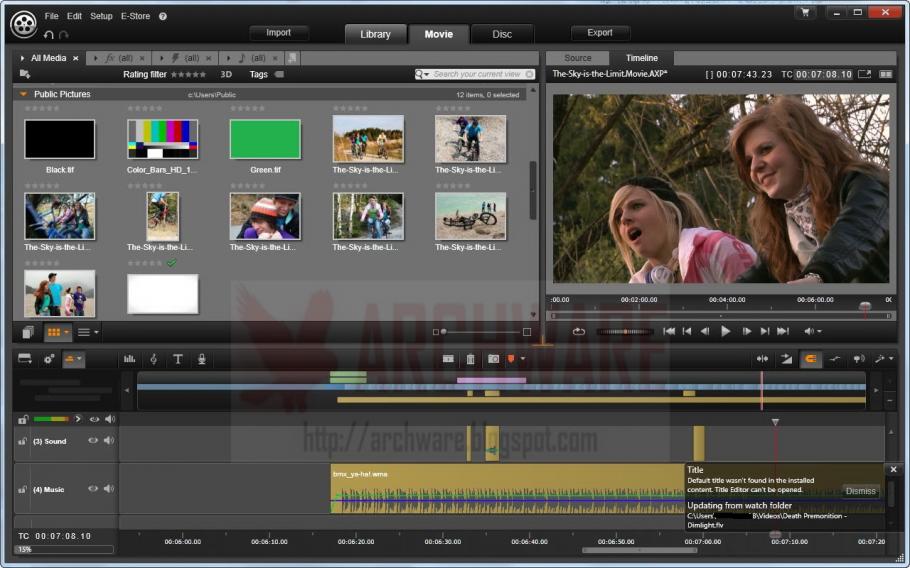Toggle lock on the Sound track
The width and height of the screenshot is (910, 568).
coord(22,442)
